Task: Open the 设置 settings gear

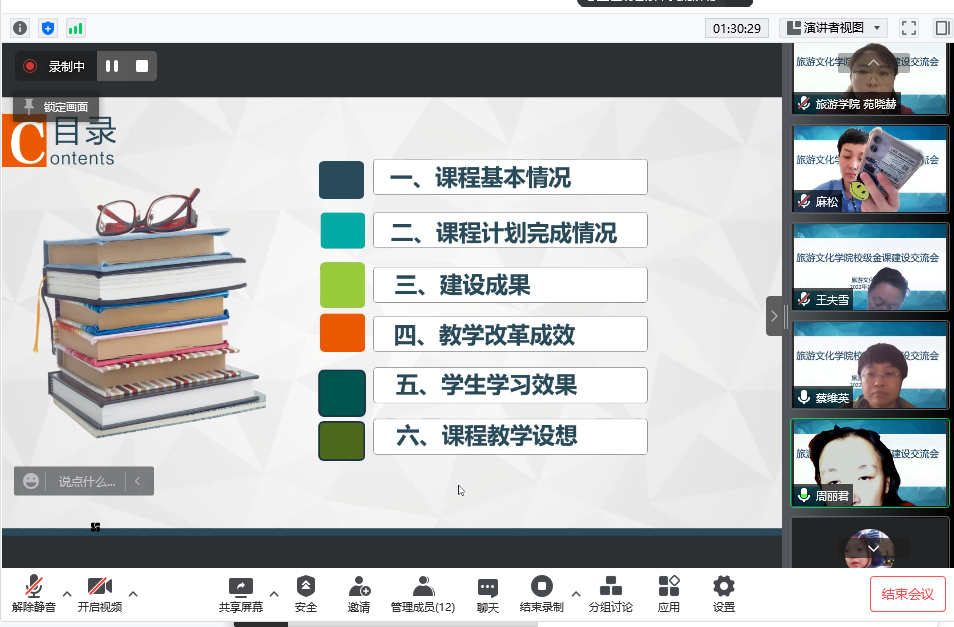Action: point(724,588)
